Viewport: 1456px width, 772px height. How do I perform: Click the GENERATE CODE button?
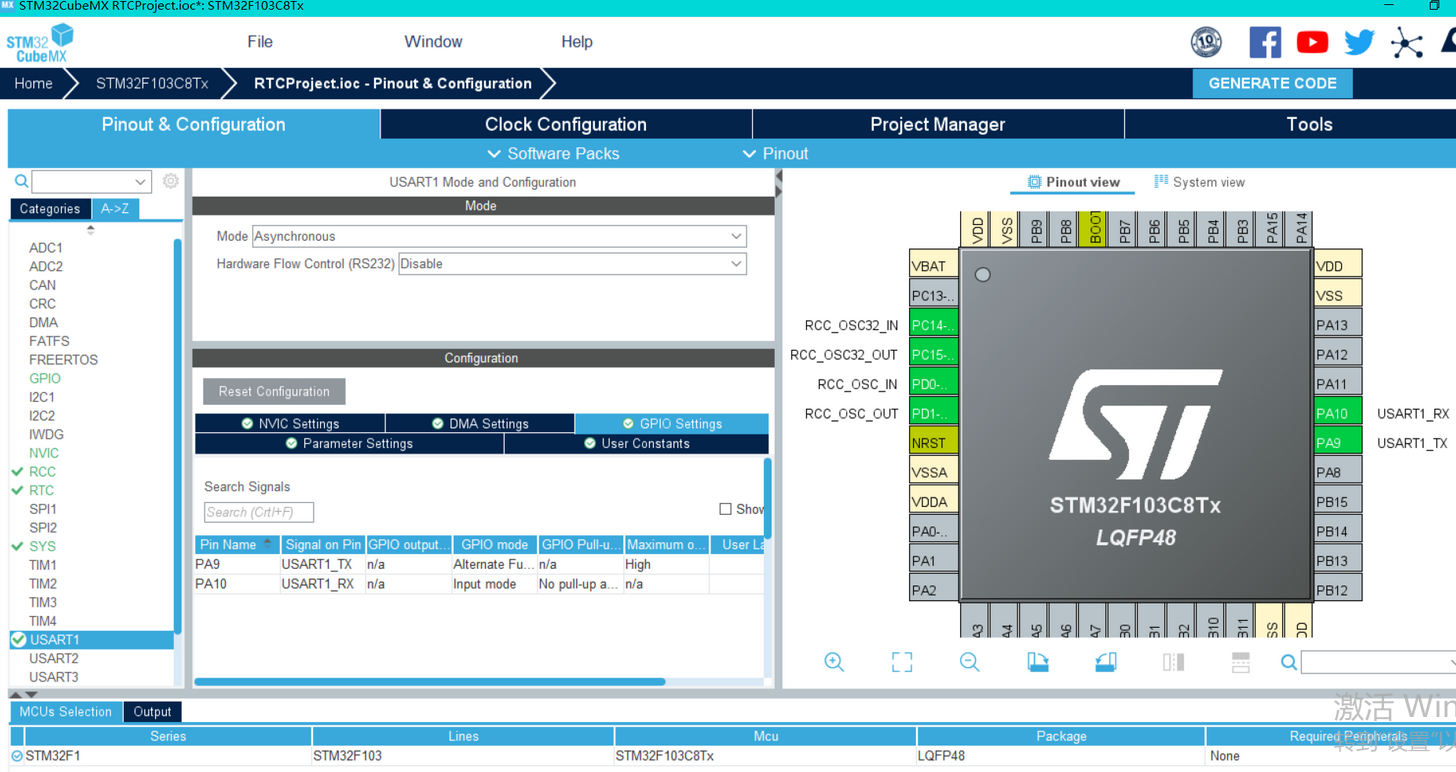pyautogui.click(x=1272, y=83)
